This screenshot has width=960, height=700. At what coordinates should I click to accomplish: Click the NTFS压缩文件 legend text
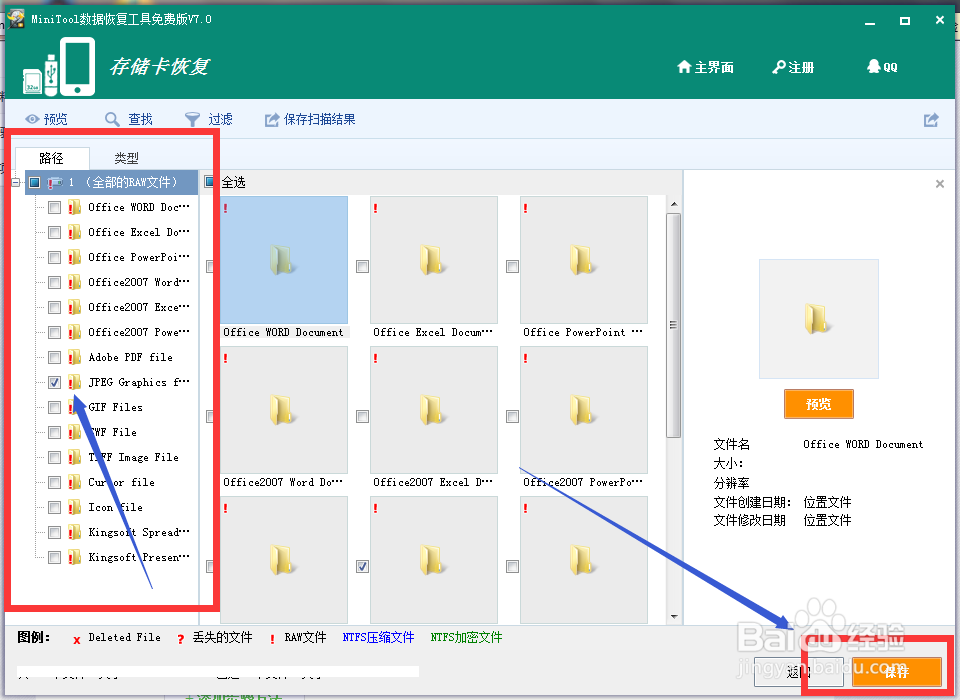pyautogui.click(x=378, y=638)
